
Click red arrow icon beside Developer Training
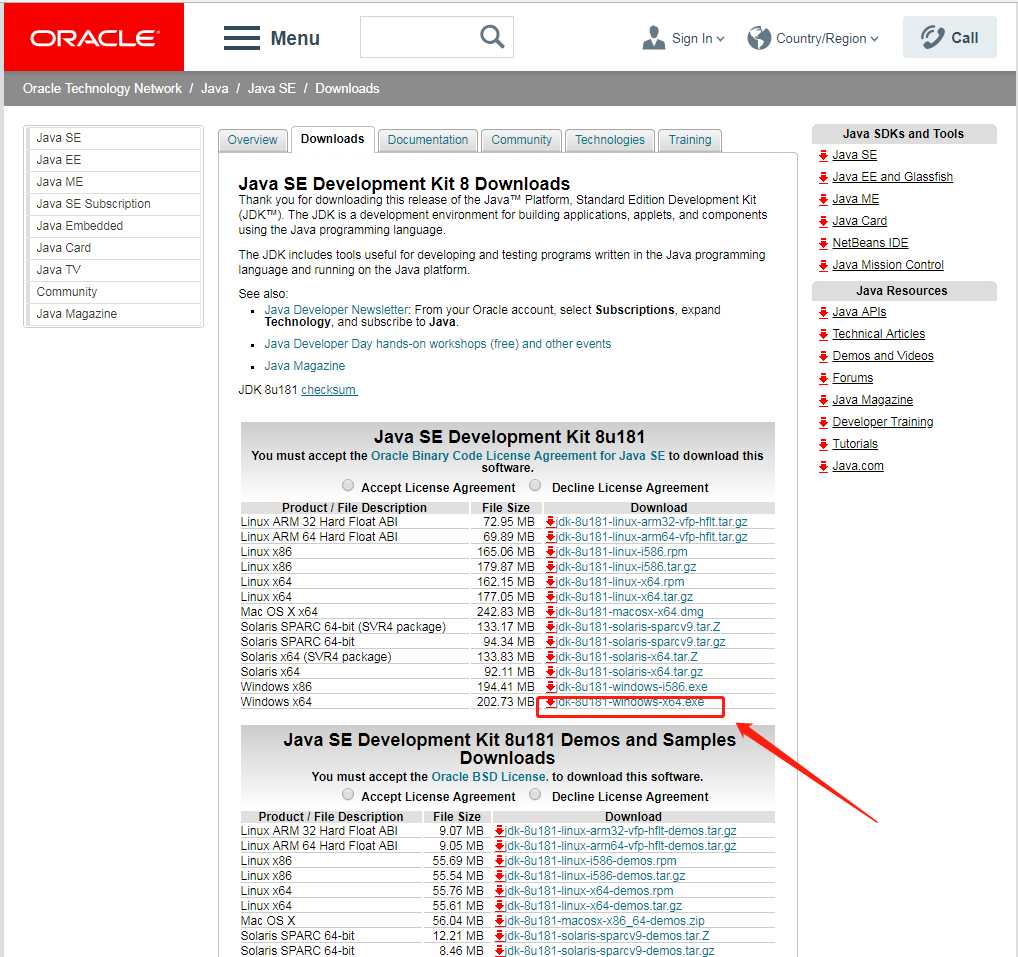click(x=823, y=423)
